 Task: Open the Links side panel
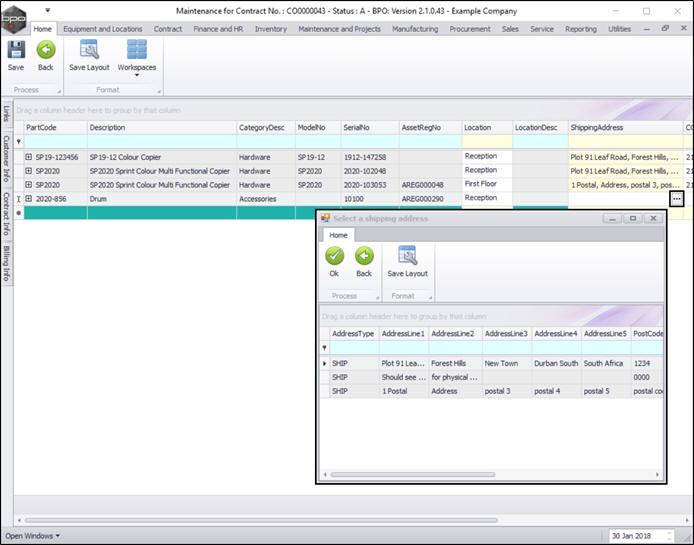pyautogui.click(x=6, y=113)
